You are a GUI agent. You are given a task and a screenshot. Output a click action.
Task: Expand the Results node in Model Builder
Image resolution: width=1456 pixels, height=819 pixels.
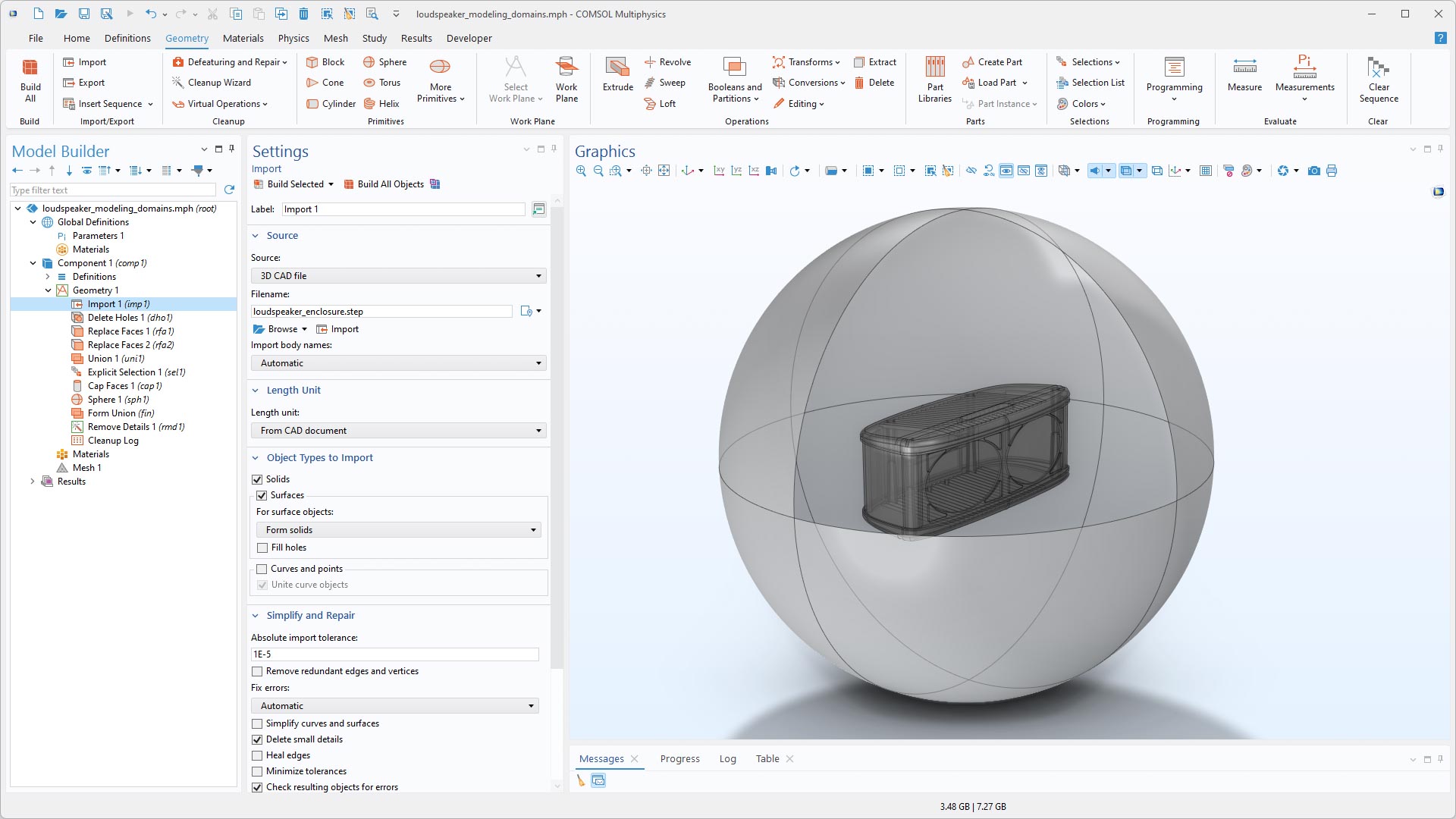(32, 481)
